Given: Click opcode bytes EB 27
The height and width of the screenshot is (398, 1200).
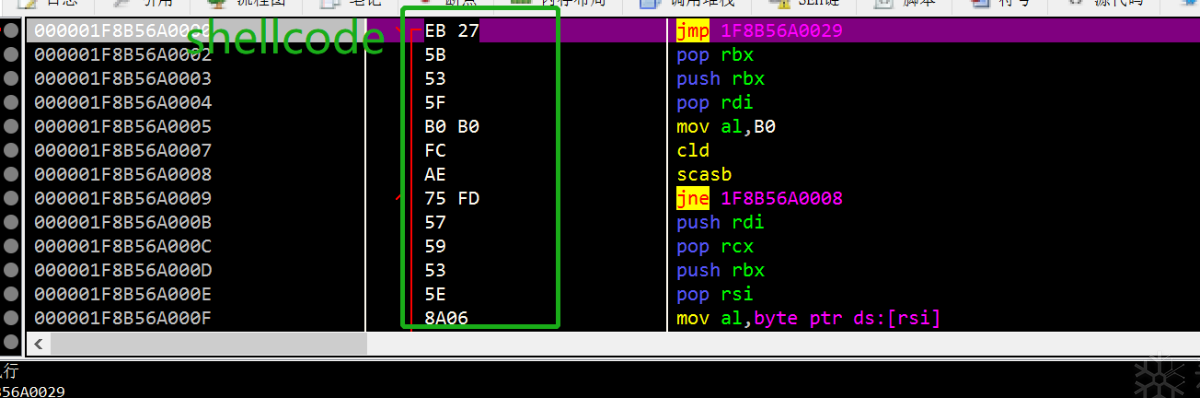Looking at the screenshot, I should (452, 31).
